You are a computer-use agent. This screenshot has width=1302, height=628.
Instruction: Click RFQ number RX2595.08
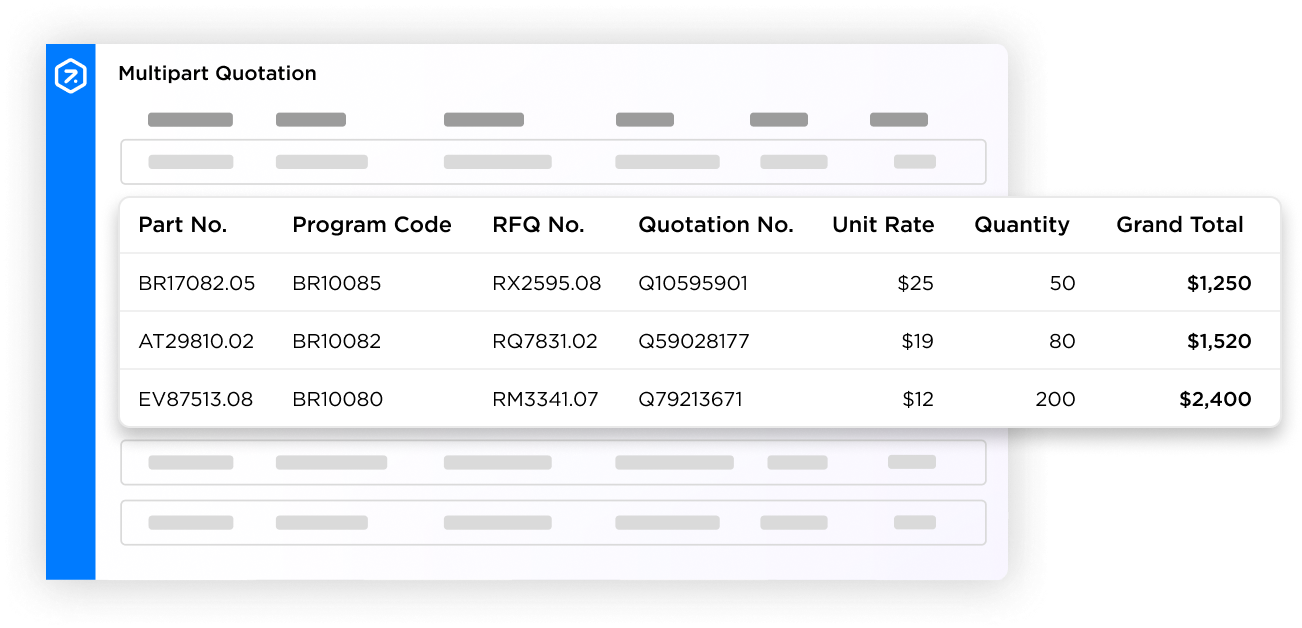click(547, 283)
